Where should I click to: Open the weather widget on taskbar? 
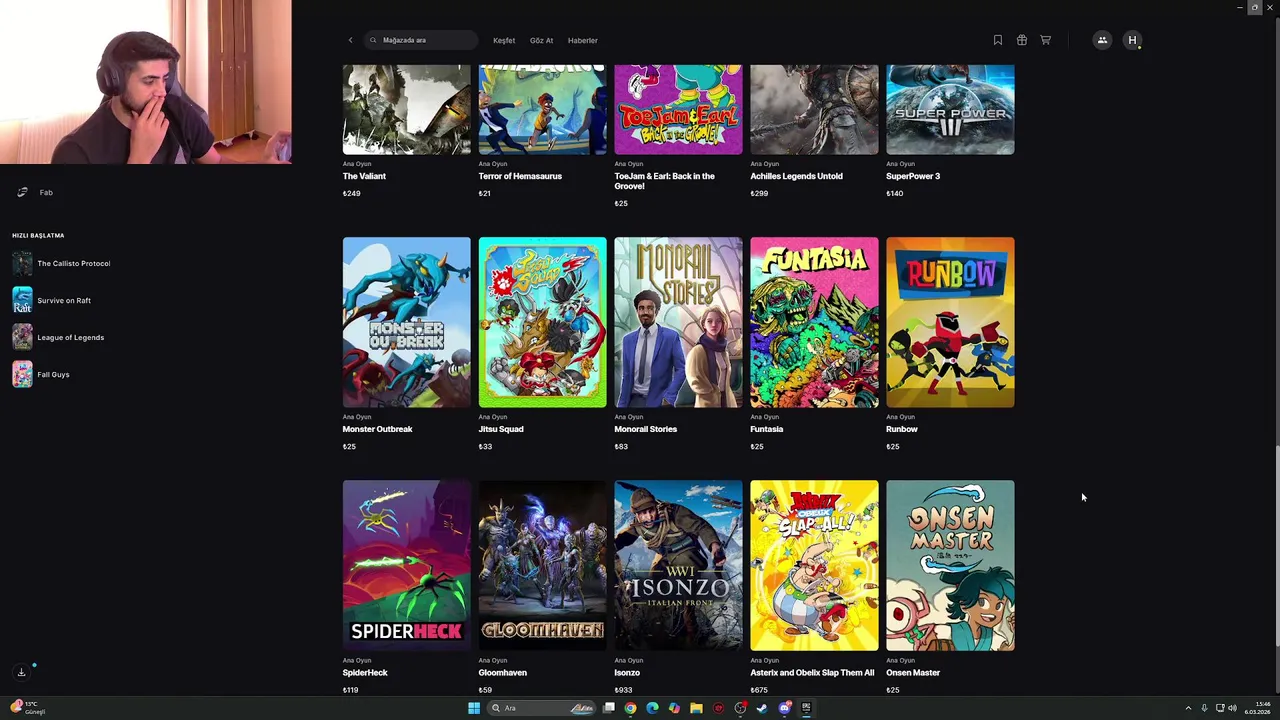point(28,708)
